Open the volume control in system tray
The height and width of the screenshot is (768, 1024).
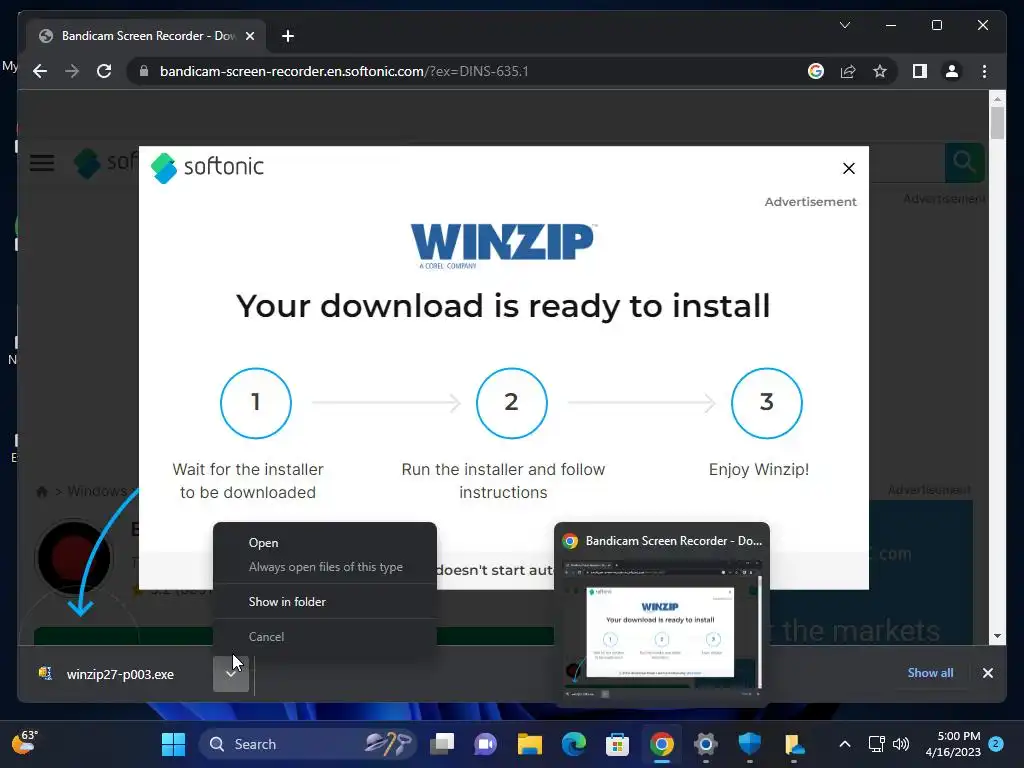pyautogui.click(x=901, y=744)
